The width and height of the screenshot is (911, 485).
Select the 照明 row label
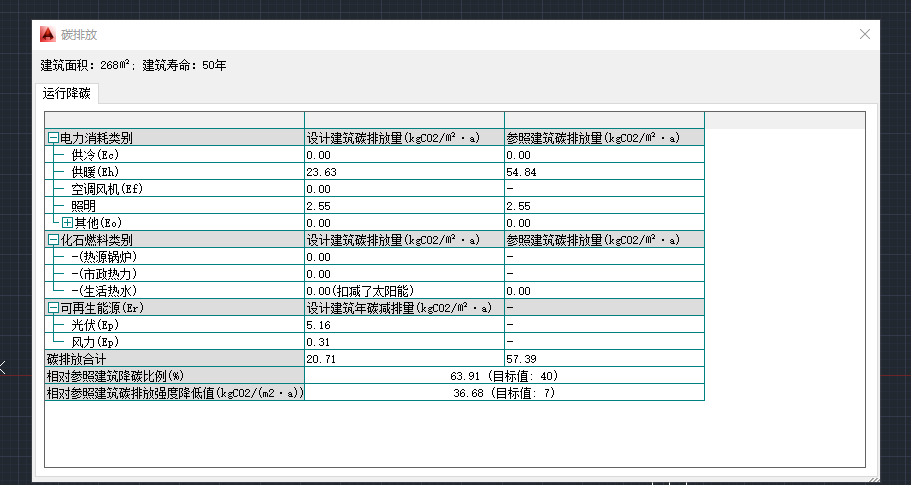pyautogui.click(x=82, y=206)
